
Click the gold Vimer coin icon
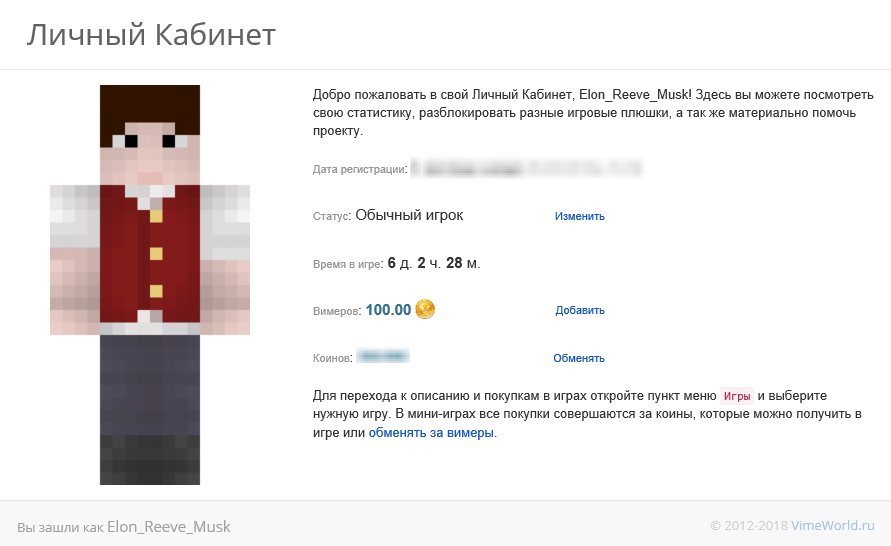coord(425,310)
